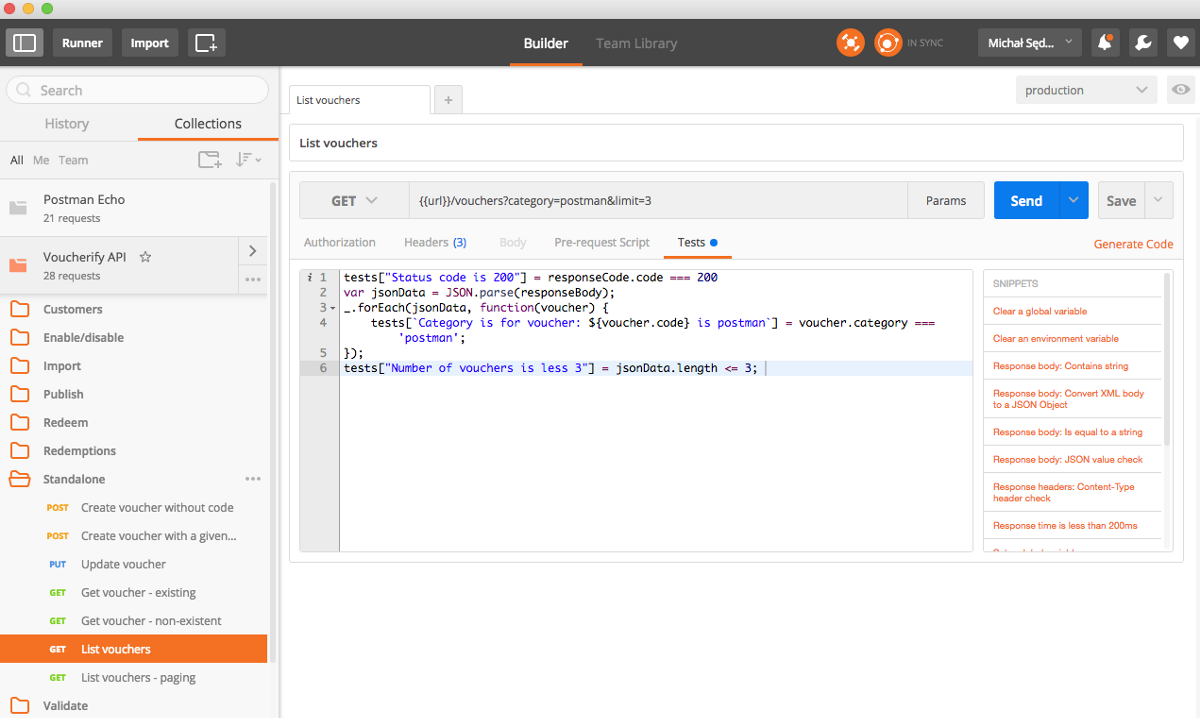Switch to the Authorization tab
Screen dimensions: 1200x718
pyautogui.click(x=340, y=242)
